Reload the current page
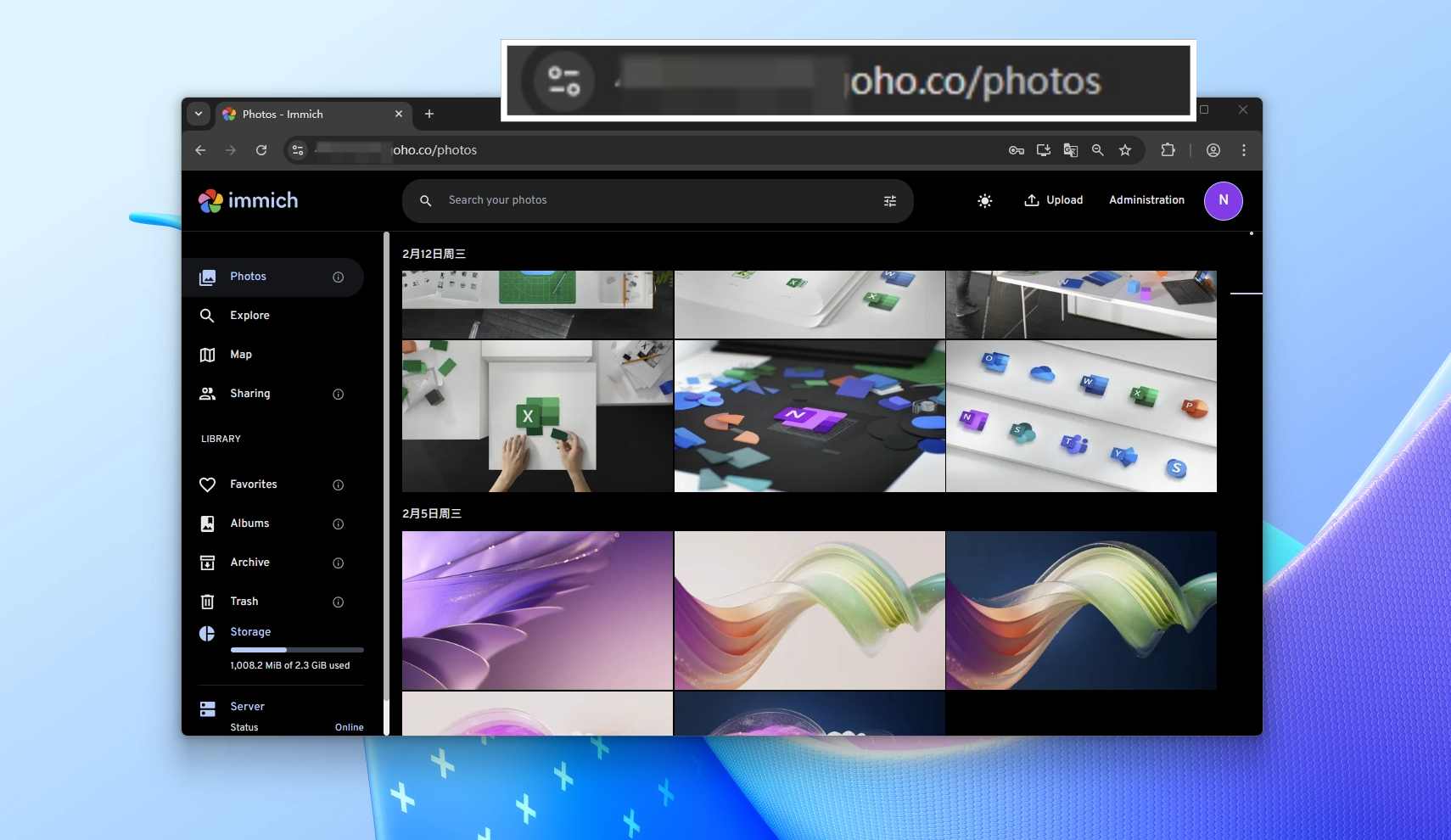Viewport: 1451px width, 840px height. pyautogui.click(x=261, y=150)
